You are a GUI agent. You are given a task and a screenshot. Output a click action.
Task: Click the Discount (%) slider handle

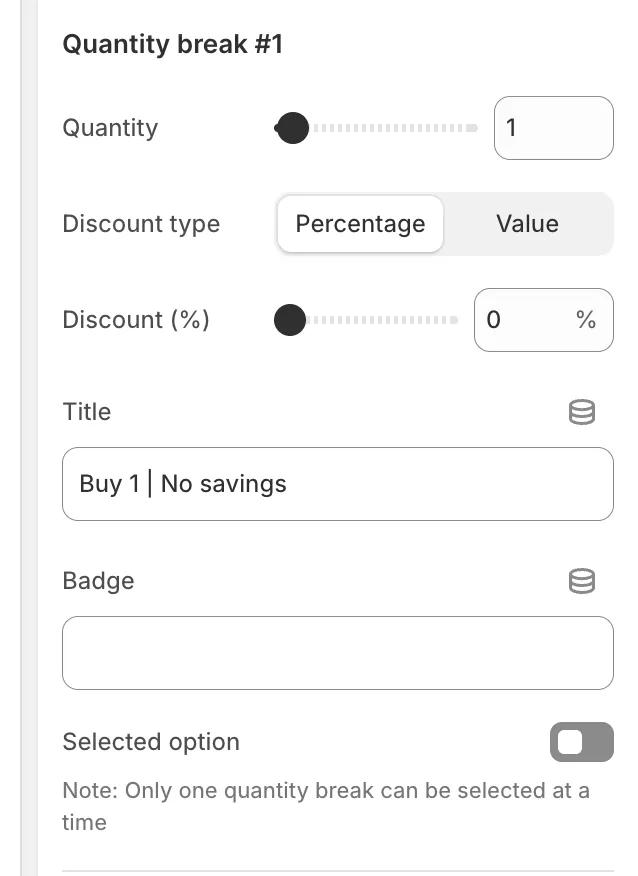[290, 320]
